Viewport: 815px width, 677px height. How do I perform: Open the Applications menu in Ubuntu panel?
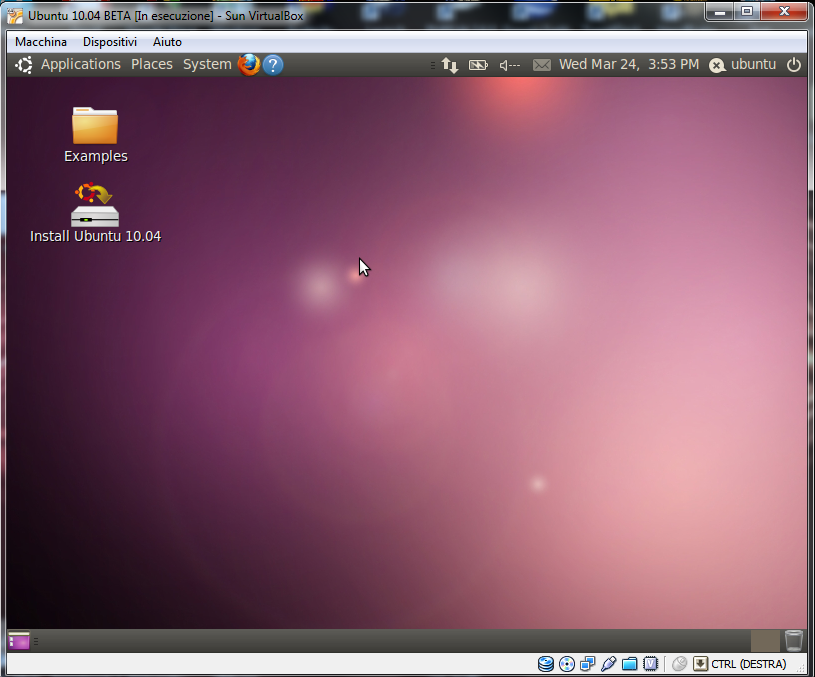81,64
